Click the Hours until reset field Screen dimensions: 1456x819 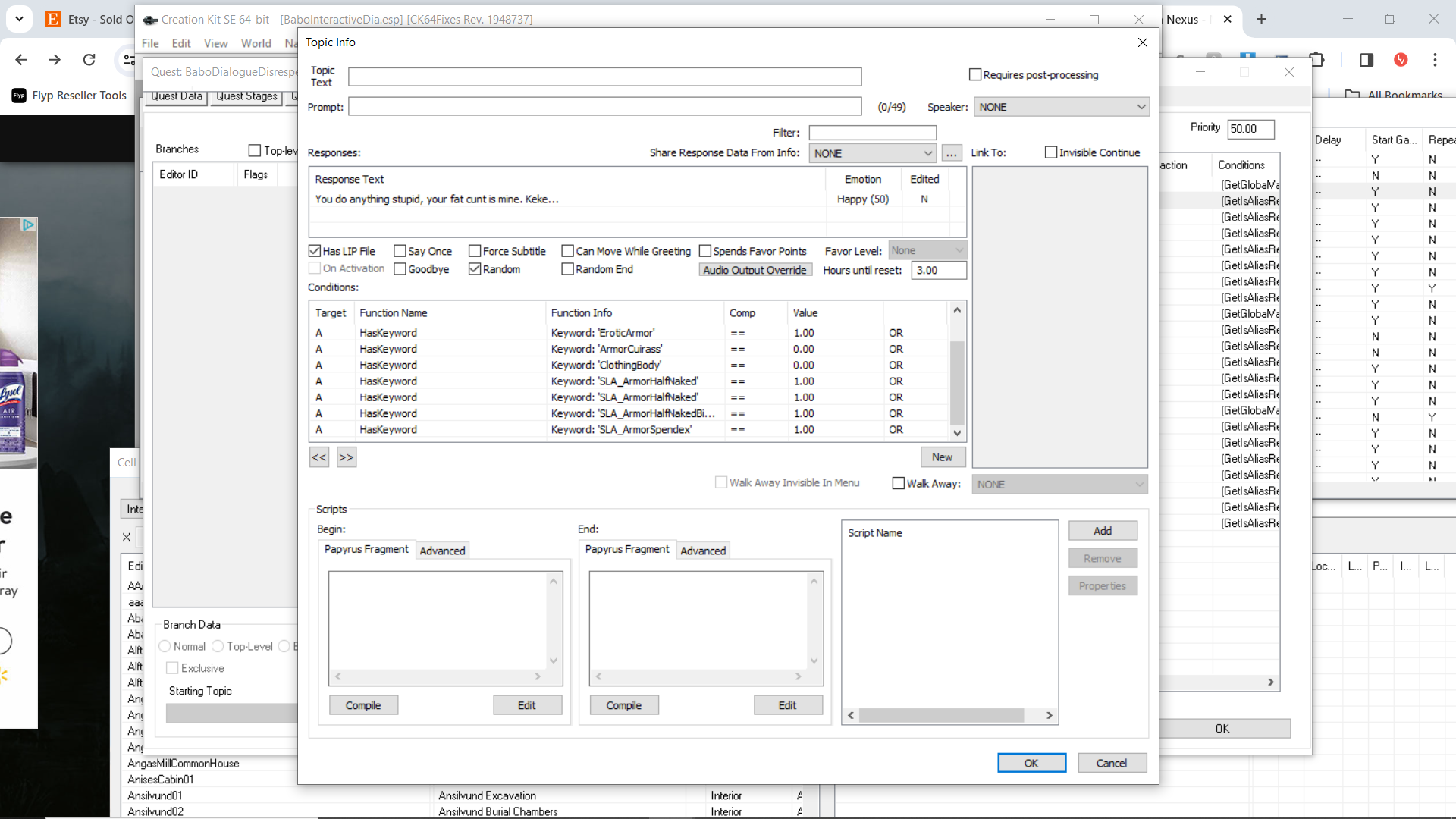tap(939, 270)
